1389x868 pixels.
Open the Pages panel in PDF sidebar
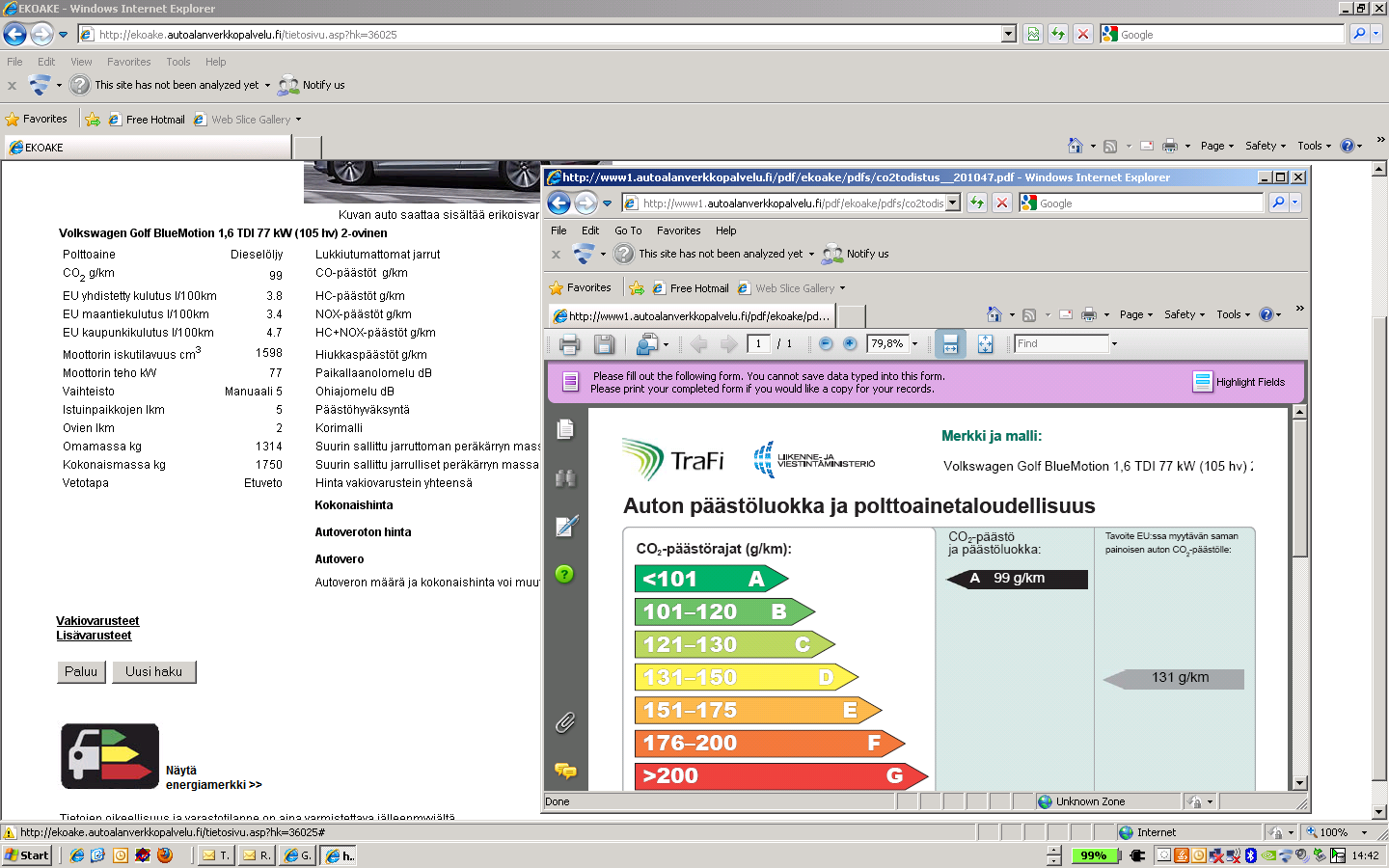coord(565,429)
